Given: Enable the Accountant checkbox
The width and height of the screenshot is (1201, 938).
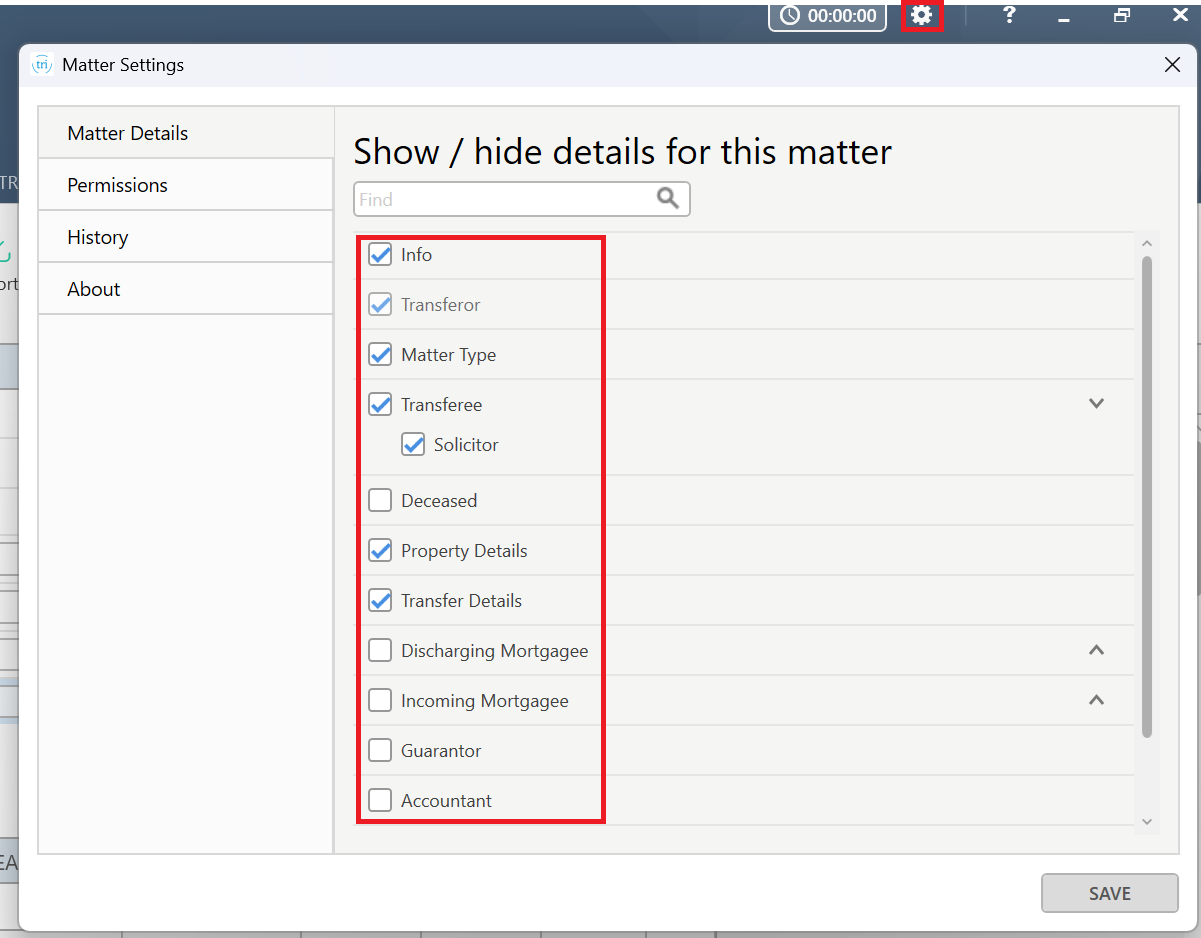Looking at the screenshot, I should point(380,800).
